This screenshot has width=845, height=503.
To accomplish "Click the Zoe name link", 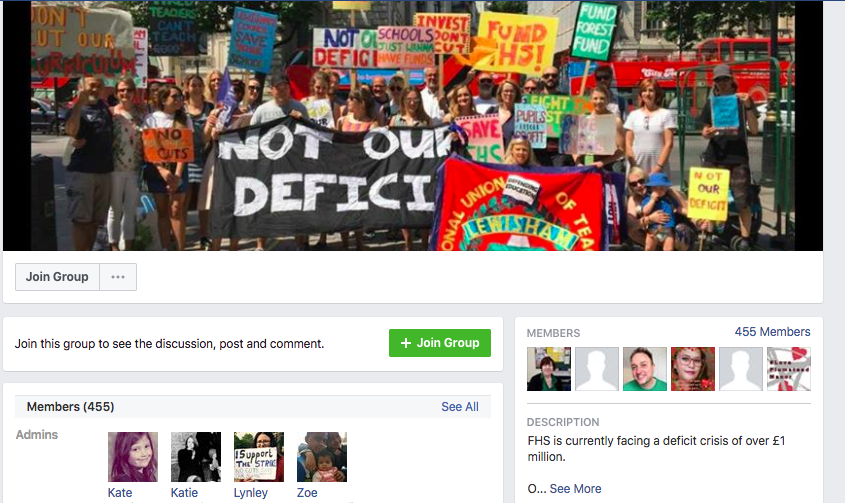I will (x=307, y=492).
